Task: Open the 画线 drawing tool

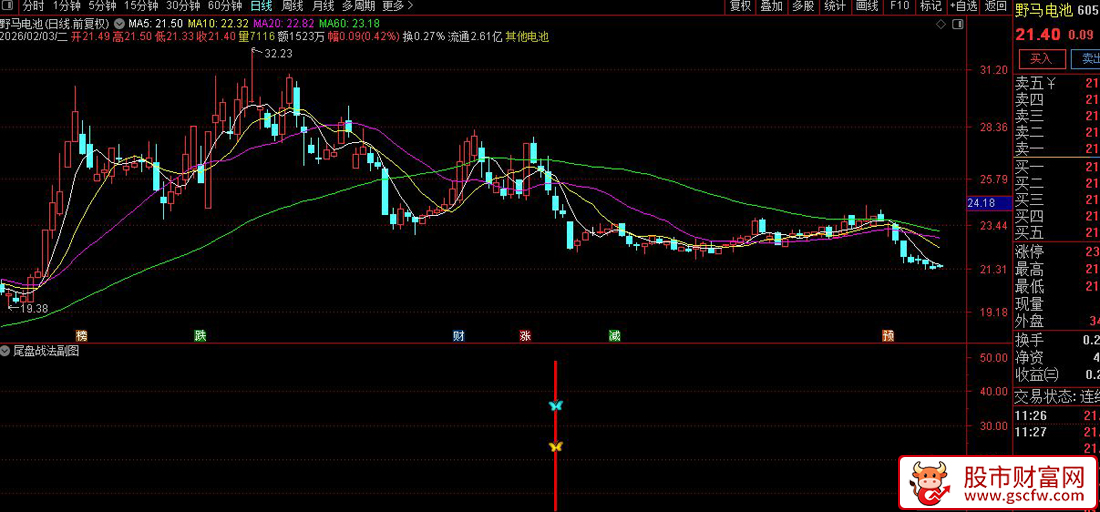Action: coord(867,6)
